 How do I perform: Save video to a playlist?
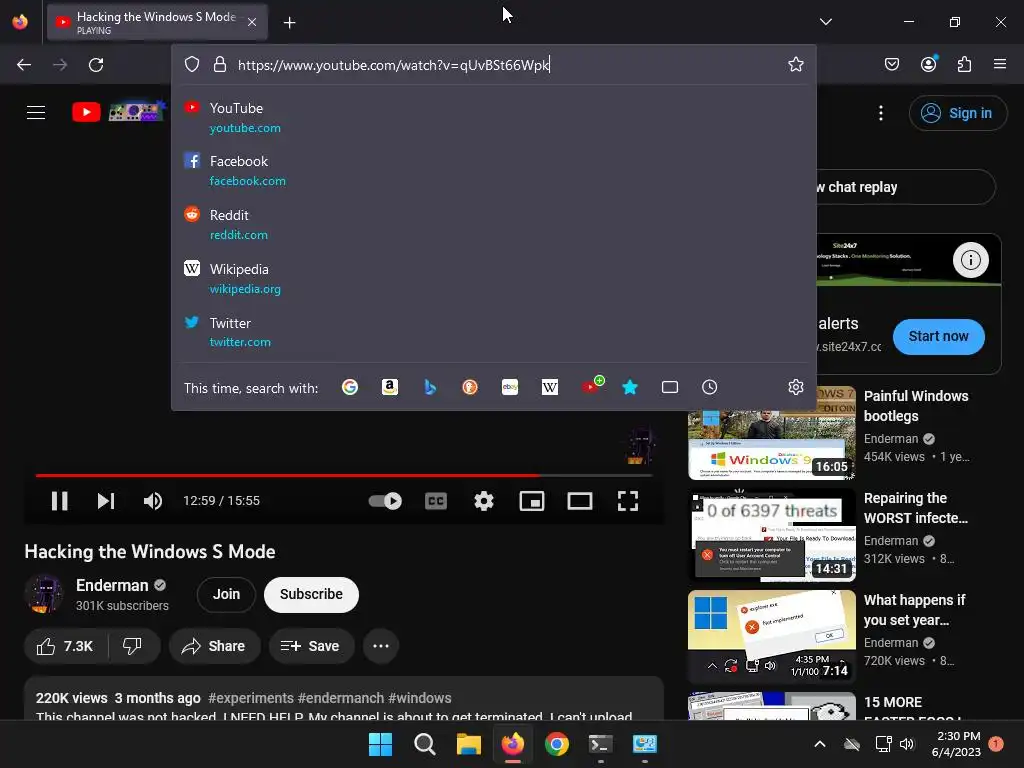(x=310, y=646)
